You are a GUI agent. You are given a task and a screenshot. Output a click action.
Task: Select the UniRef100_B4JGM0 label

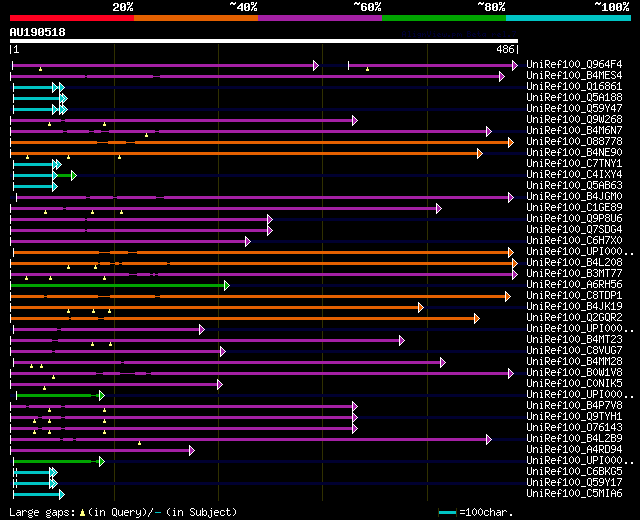574,197
